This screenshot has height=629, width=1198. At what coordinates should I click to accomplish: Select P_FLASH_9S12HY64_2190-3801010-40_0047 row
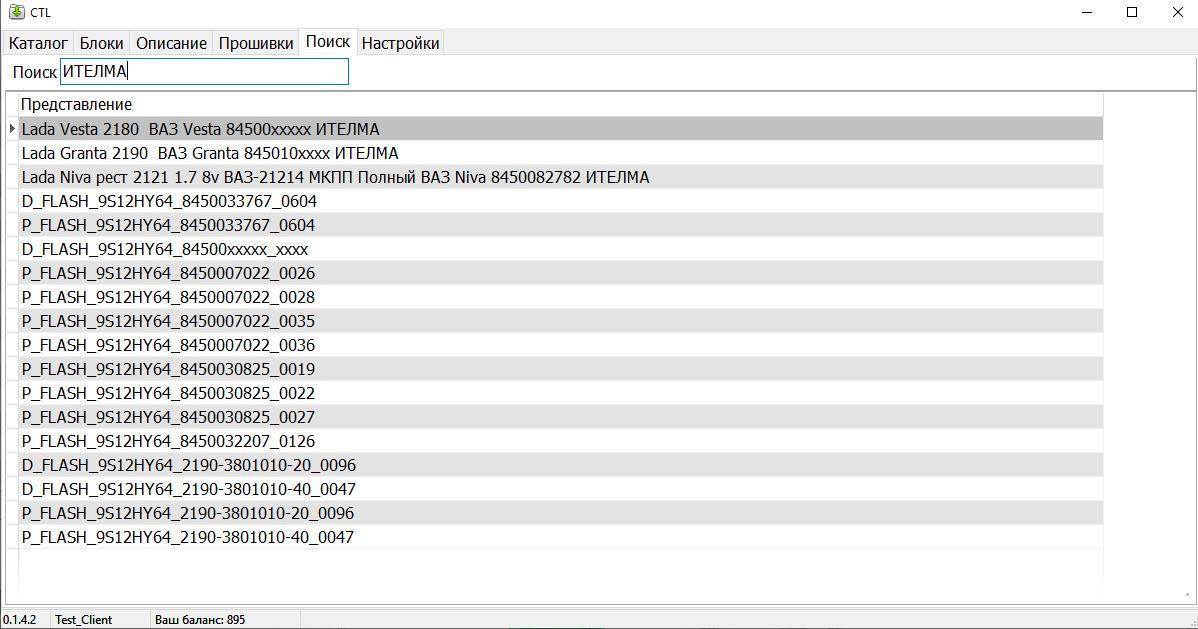coord(561,537)
